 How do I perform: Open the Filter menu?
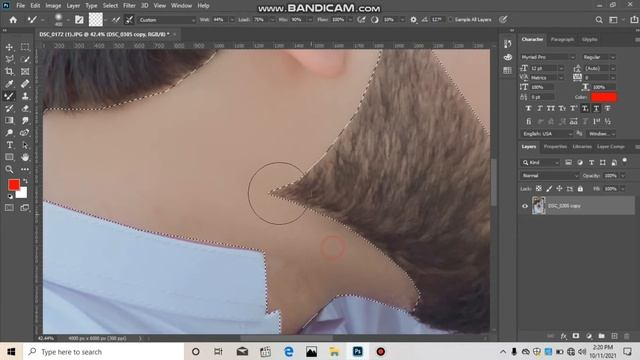[x=129, y=6]
